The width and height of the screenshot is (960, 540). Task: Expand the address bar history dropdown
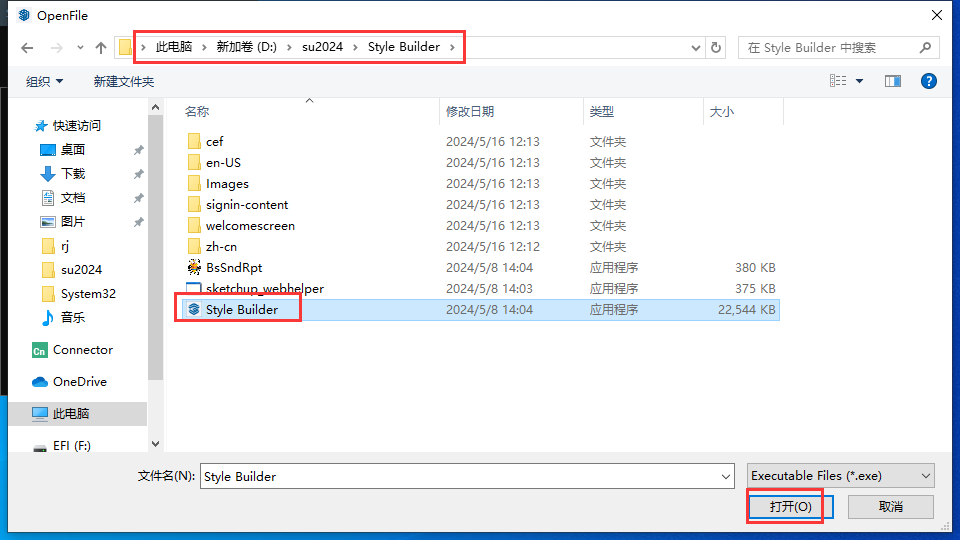click(x=696, y=48)
